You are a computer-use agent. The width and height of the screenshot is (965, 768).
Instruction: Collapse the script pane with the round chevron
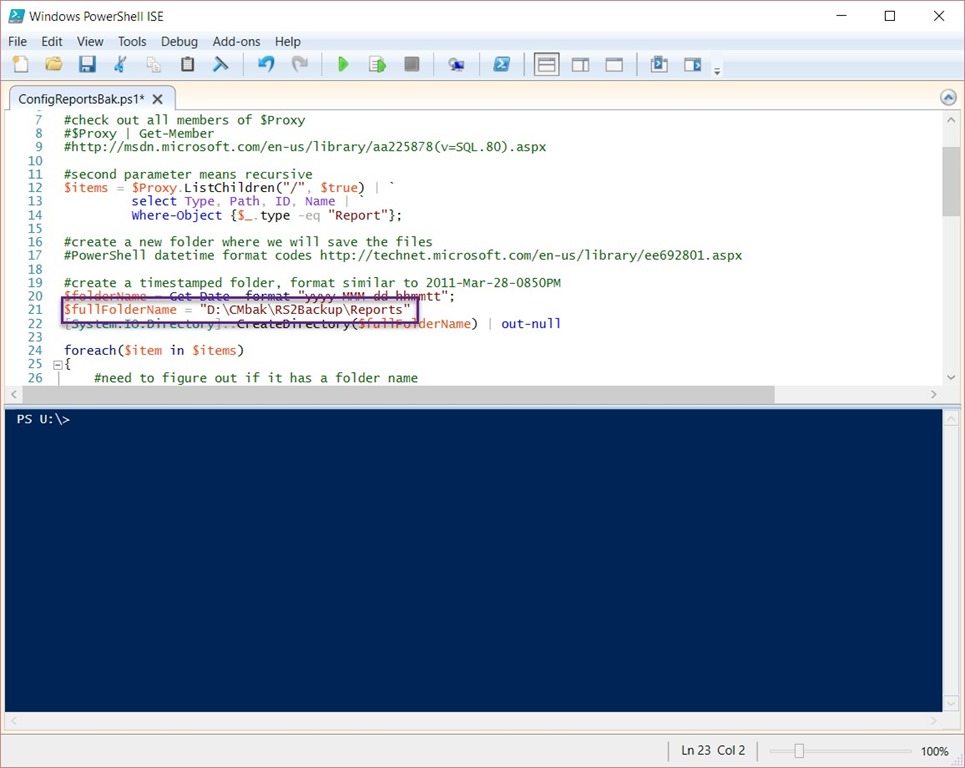point(948,97)
